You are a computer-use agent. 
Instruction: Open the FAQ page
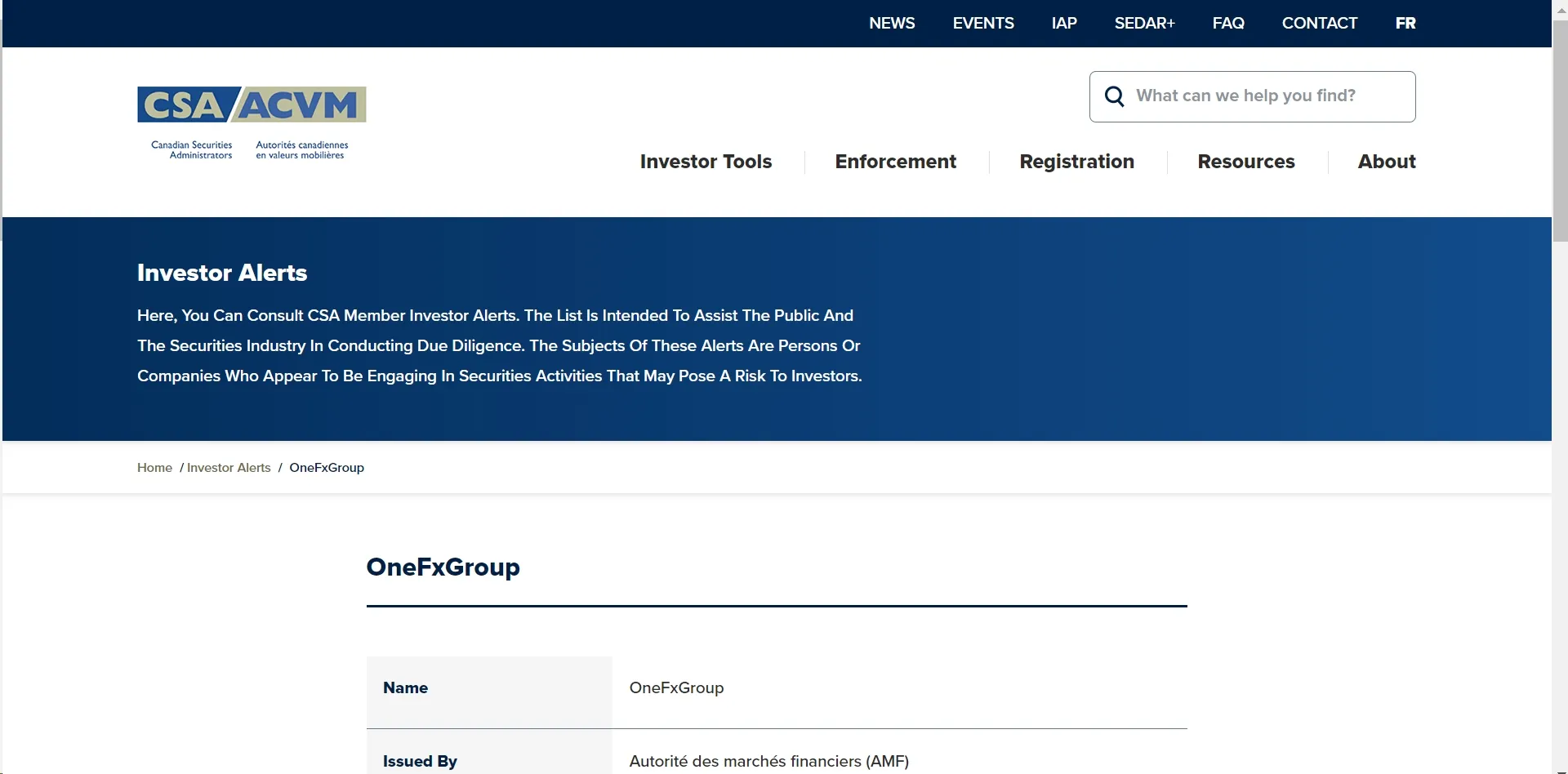[1228, 23]
